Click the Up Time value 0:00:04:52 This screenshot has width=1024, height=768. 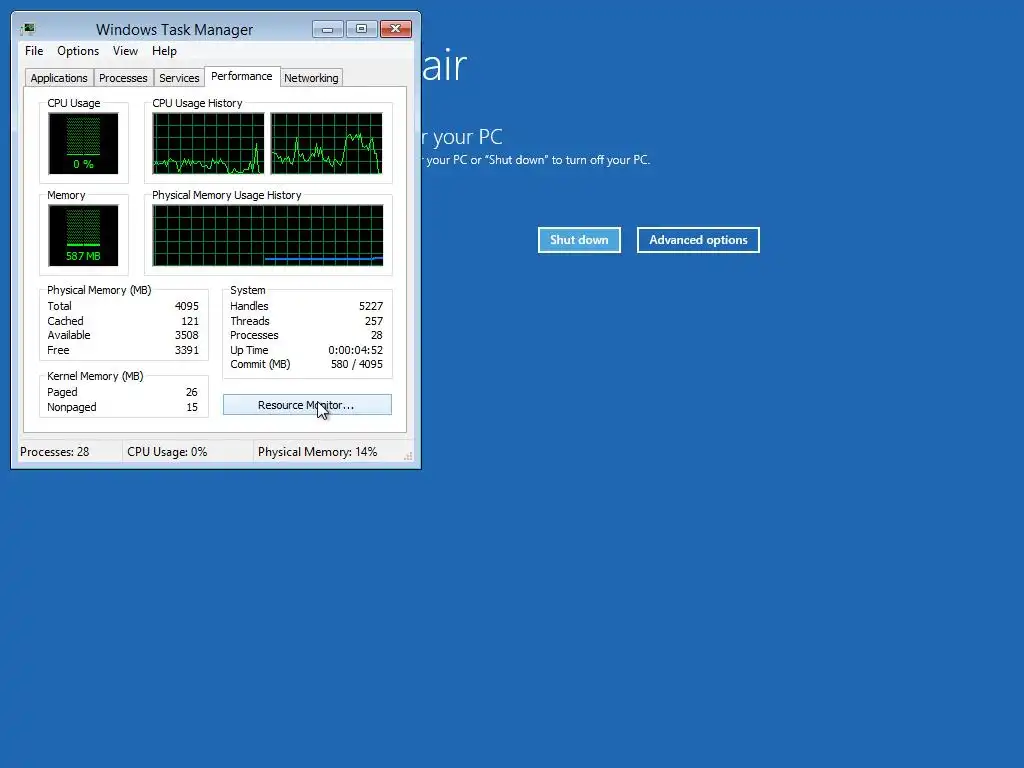(355, 351)
